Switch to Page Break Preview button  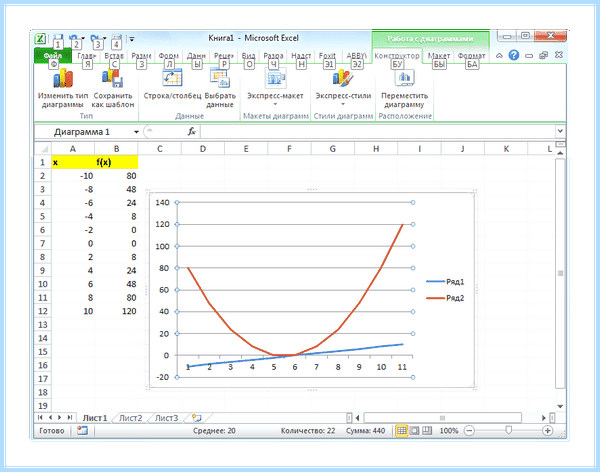427,431
